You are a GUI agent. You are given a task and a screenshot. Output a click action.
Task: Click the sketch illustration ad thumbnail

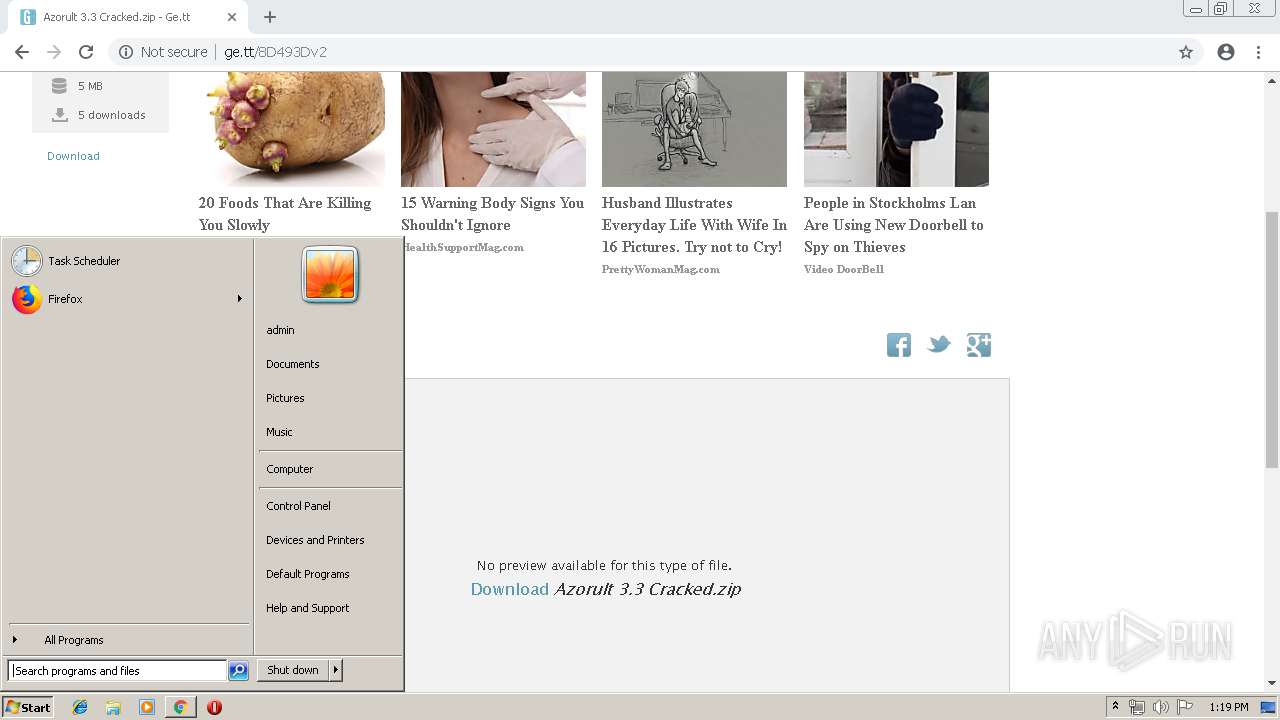coord(694,129)
